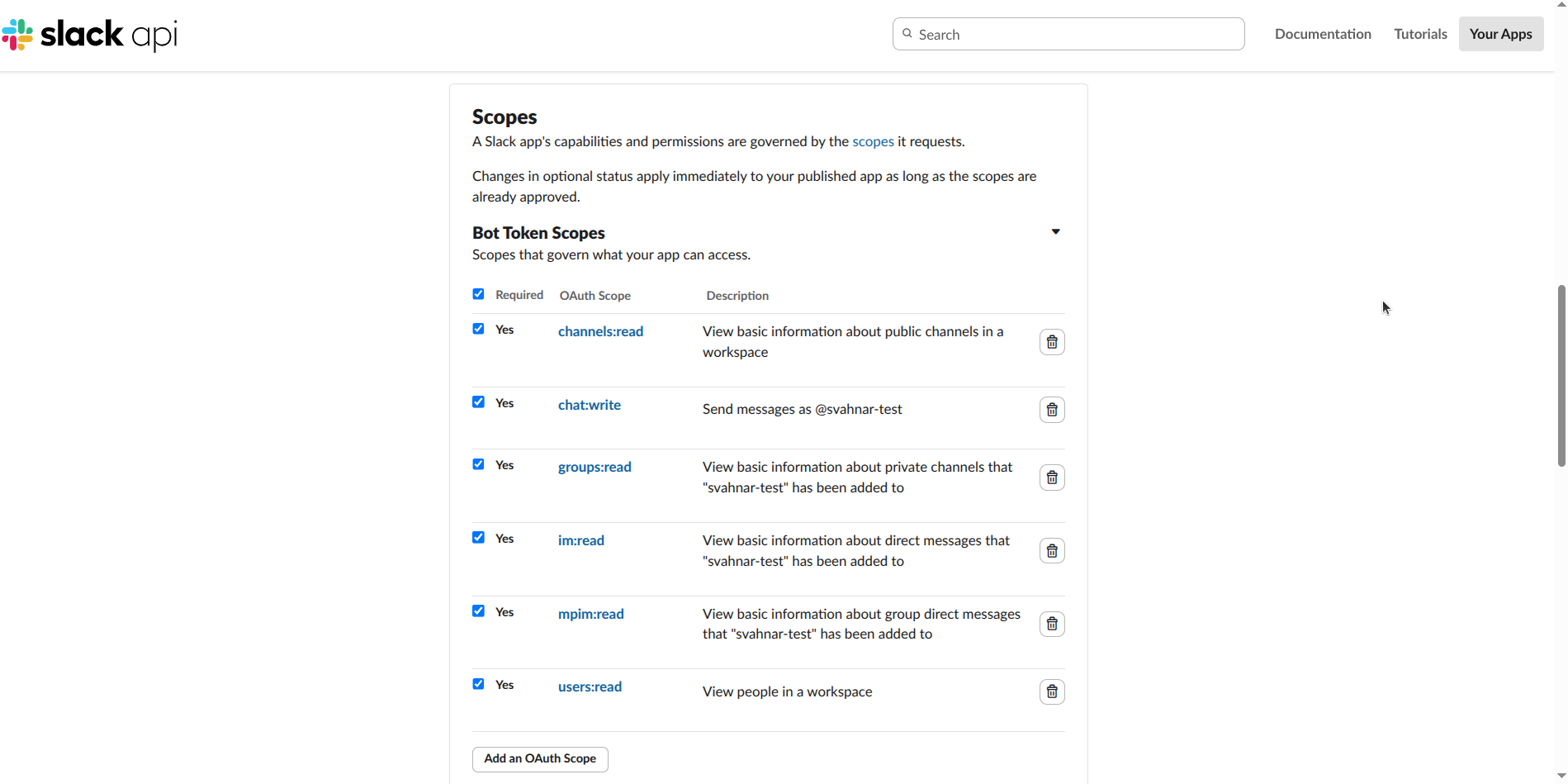The image size is (1568, 784).
Task: Delete the channels:read scope with trash icon
Action: (1052, 342)
